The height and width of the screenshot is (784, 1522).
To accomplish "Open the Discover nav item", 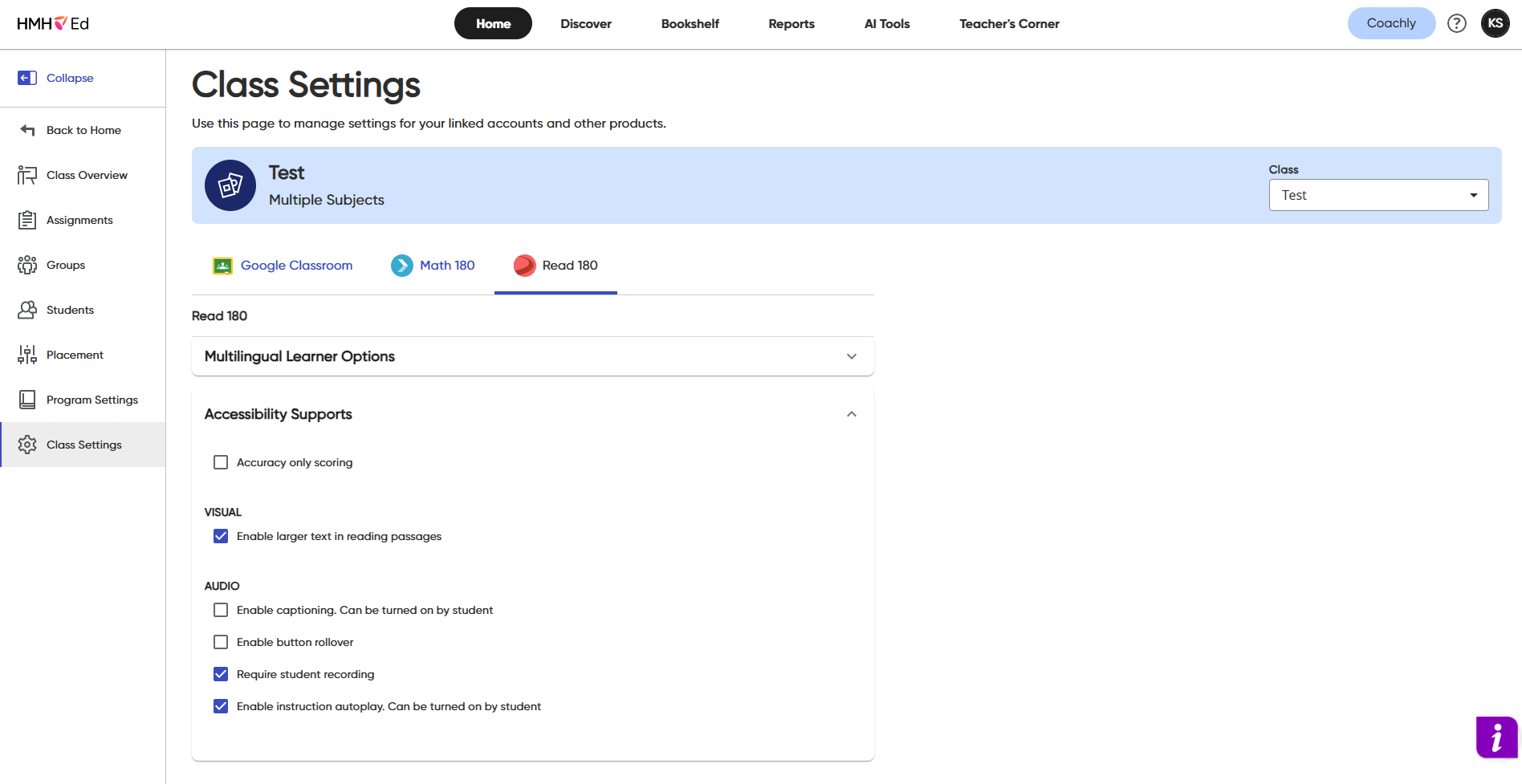I will pyautogui.click(x=586, y=23).
